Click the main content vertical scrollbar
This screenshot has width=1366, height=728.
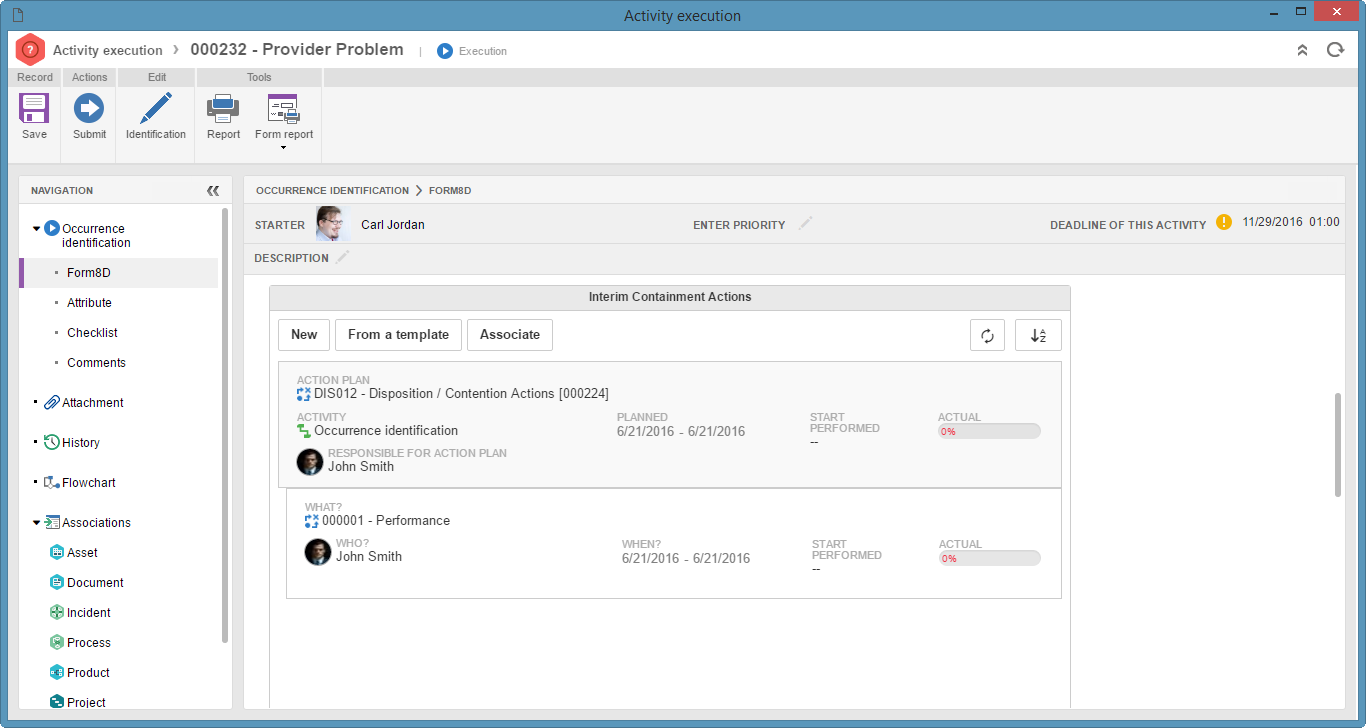click(1338, 445)
